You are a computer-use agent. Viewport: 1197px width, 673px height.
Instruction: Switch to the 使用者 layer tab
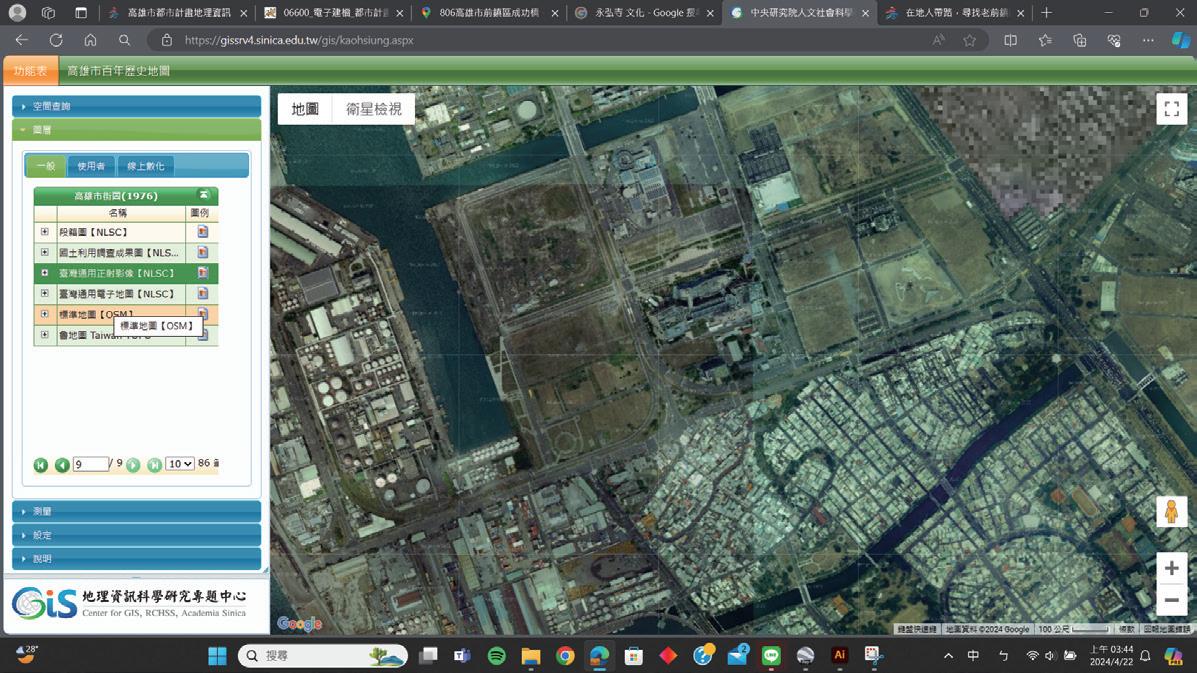91,166
